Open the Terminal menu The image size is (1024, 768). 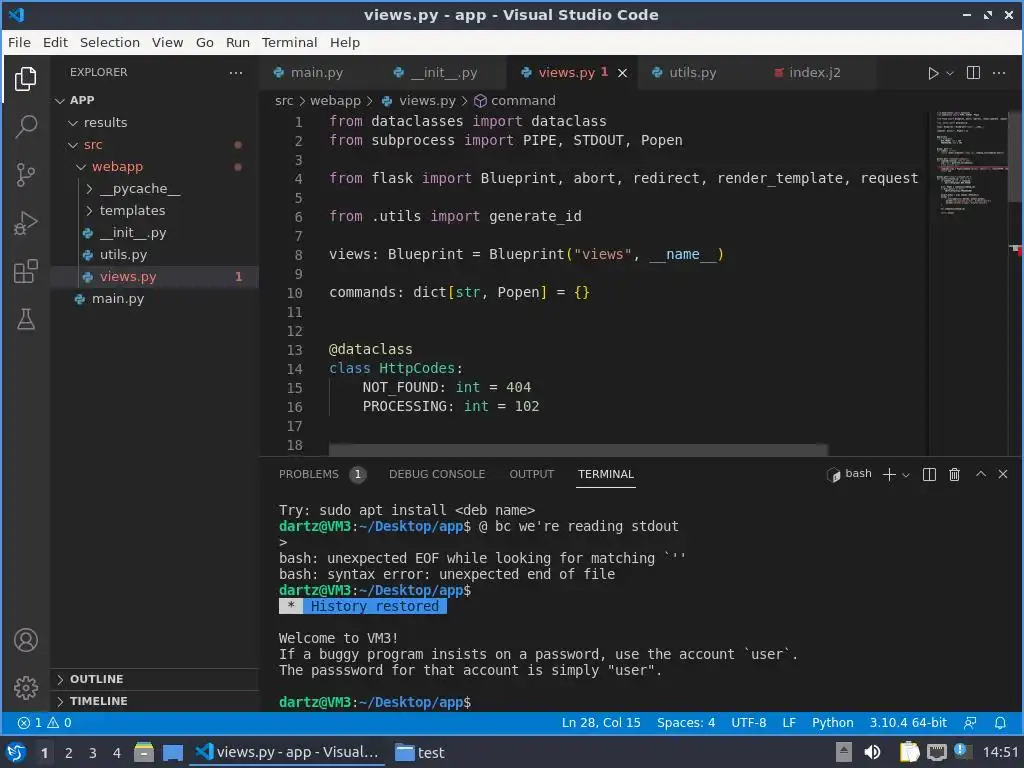click(289, 42)
